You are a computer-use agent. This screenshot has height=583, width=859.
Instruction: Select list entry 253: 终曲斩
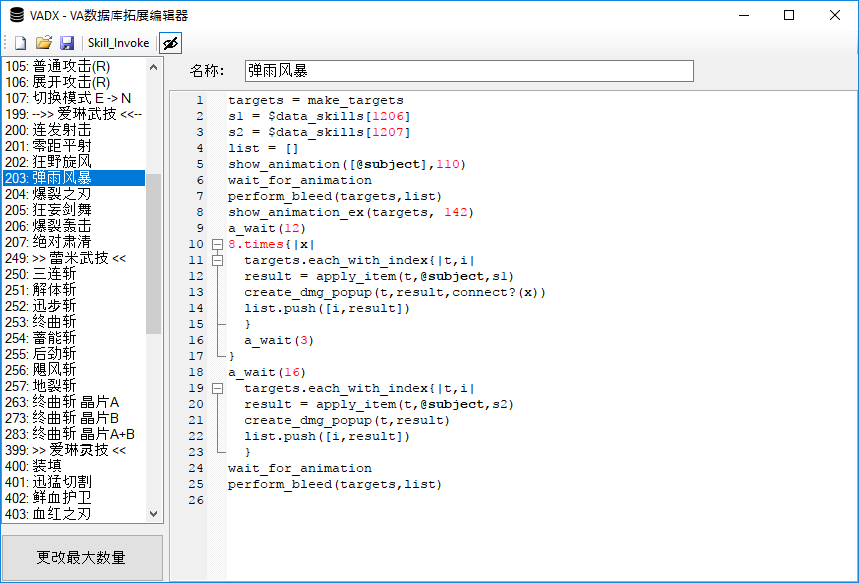pyautogui.click(x=74, y=322)
